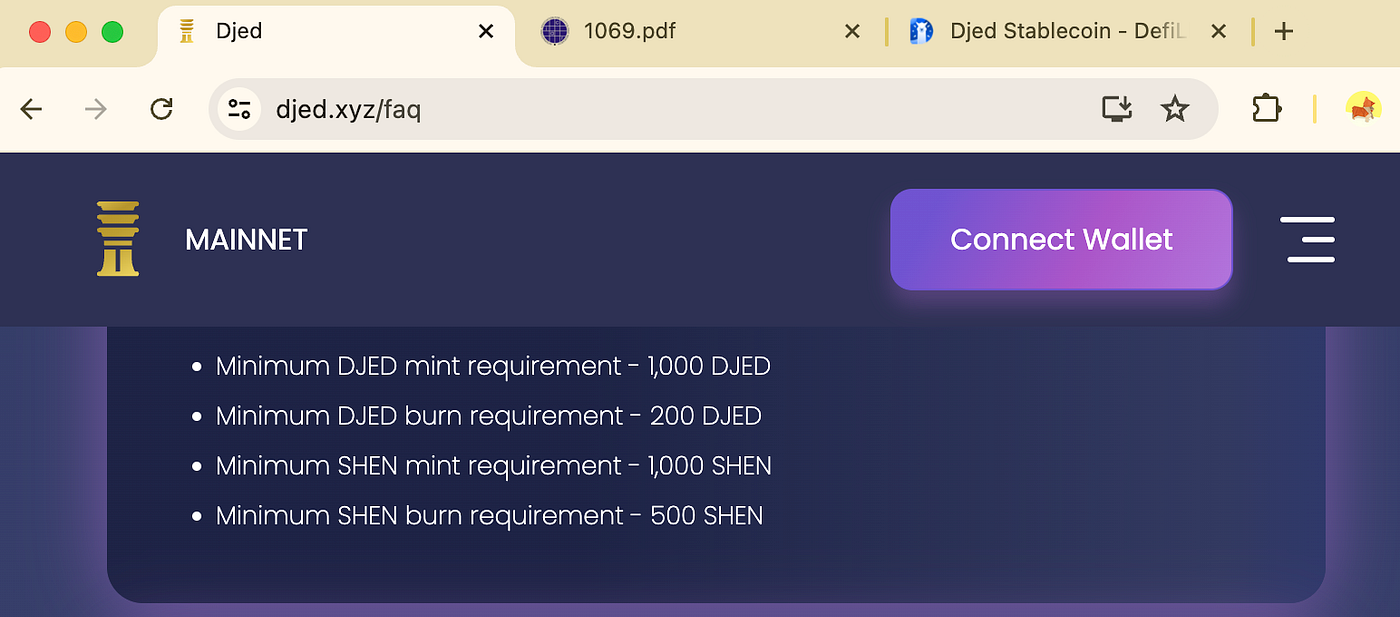Click the install app icon in address bar
This screenshot has width=1400, height=617.
[1117, 109]
